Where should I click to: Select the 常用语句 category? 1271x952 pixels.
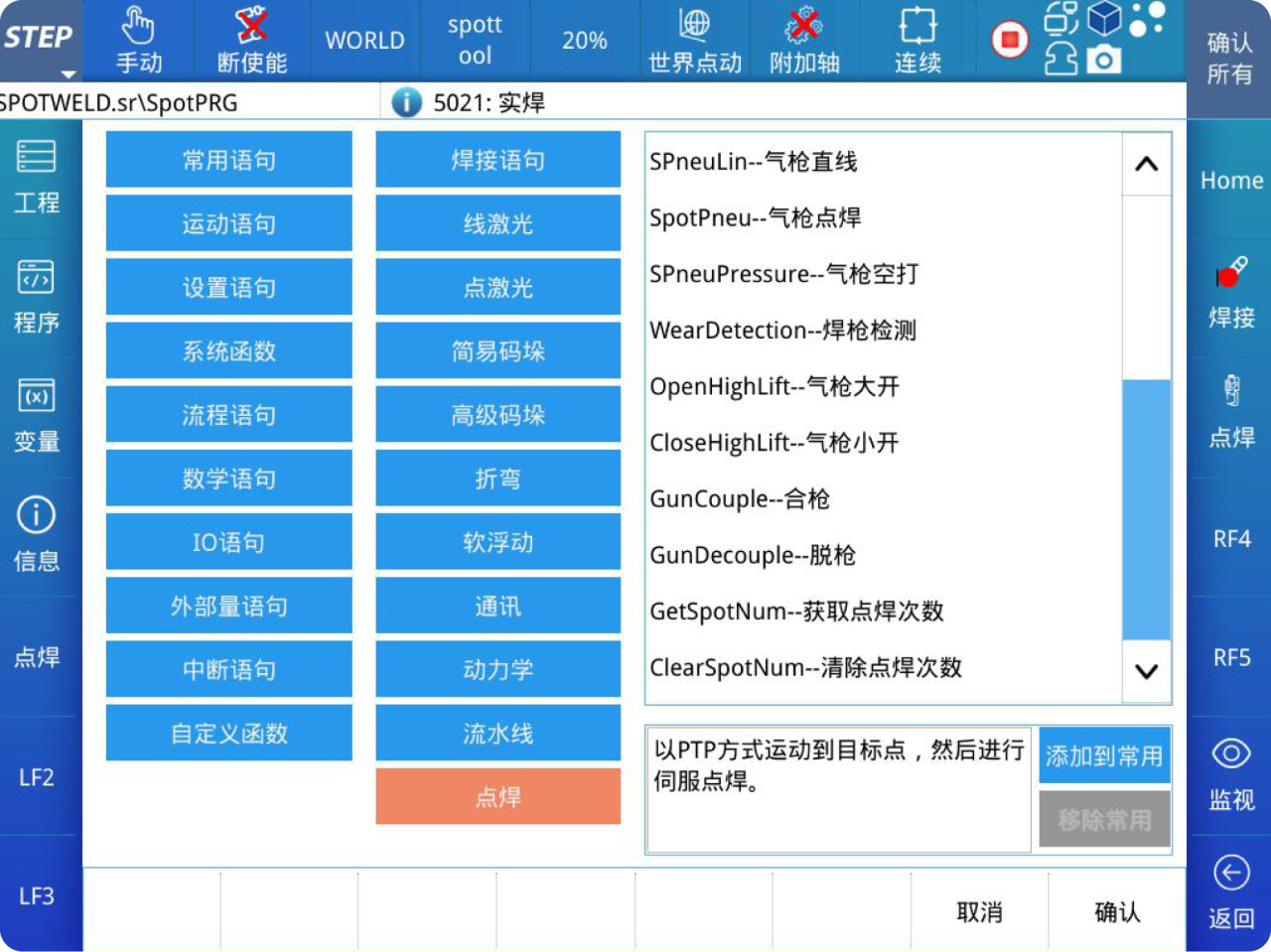click(x=228, y=160)
